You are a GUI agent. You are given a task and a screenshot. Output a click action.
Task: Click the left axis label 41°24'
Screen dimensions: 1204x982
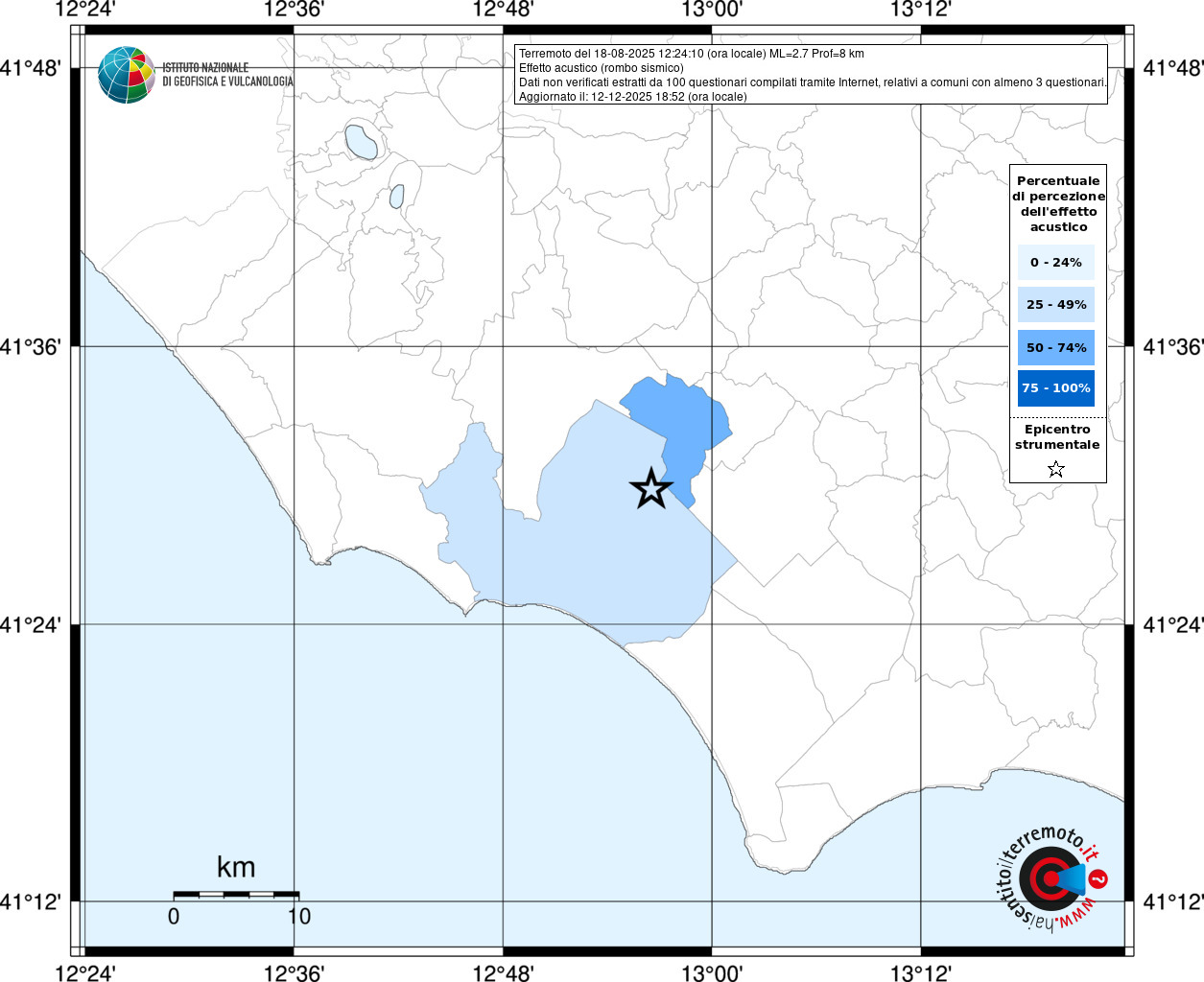click(31, 624)
